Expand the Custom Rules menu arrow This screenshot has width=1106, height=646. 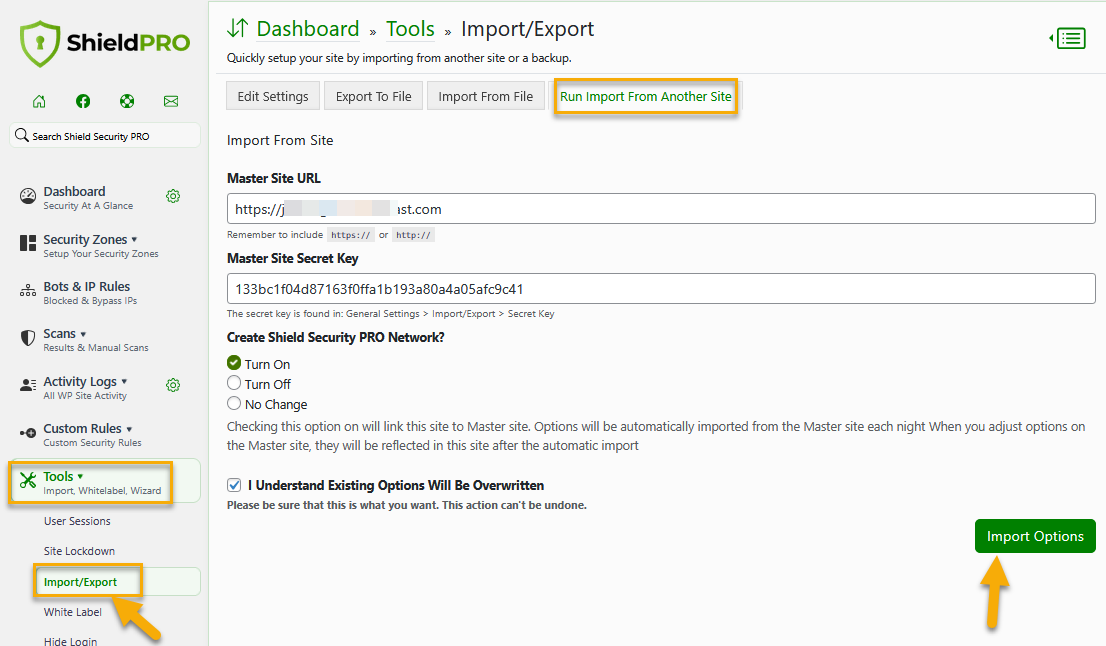point(129,429)
